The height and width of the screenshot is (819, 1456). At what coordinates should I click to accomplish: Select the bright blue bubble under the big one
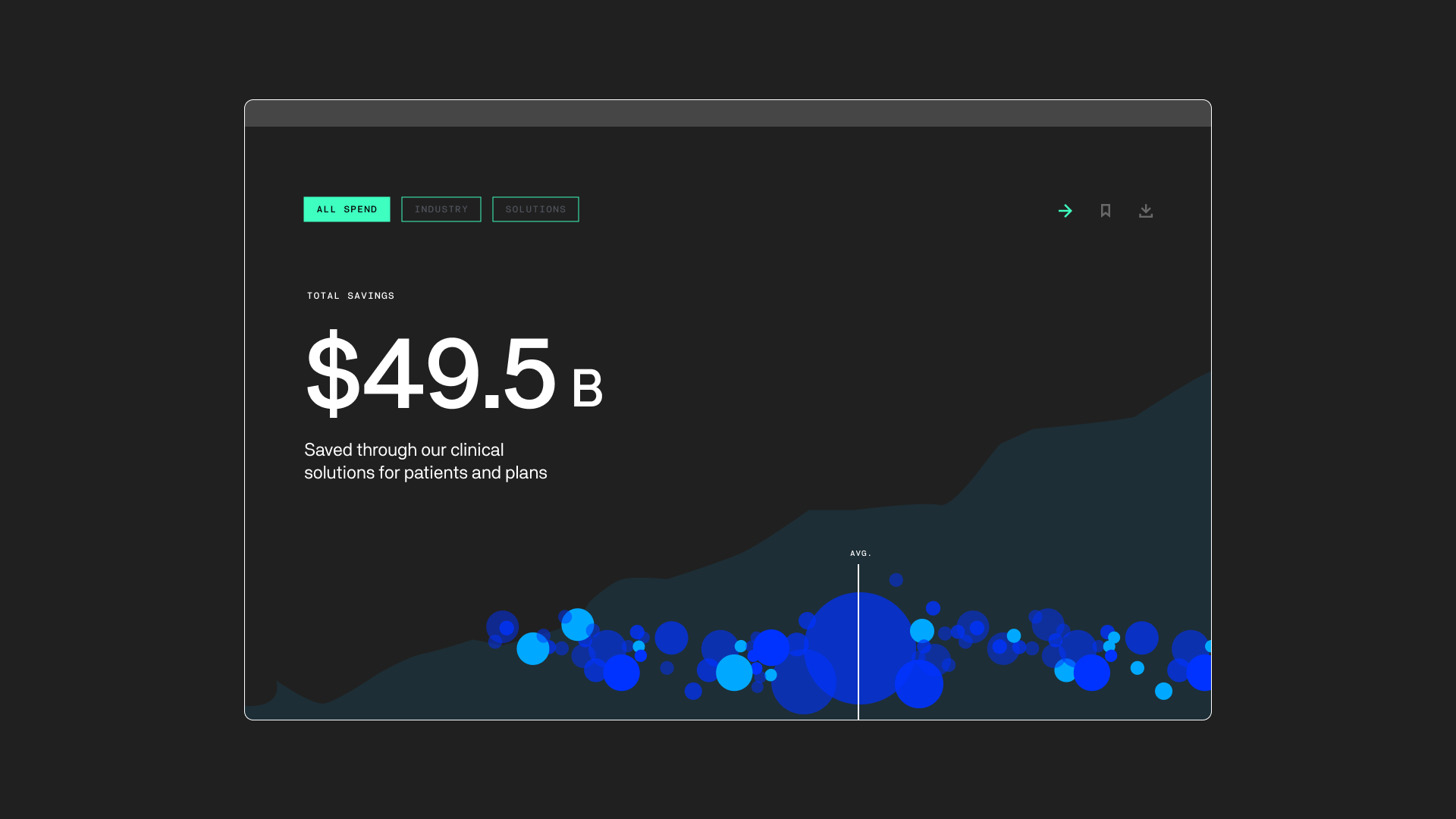point(919,684)
